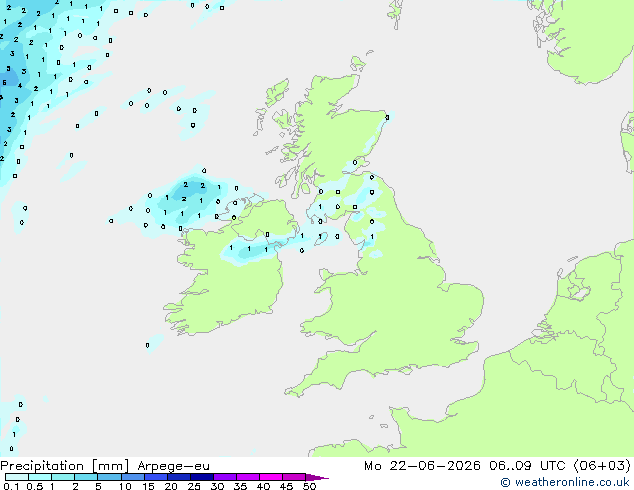Click the 5 to 10 mm legend swatch
Screen dimensions: 634x490
(109, 477)
